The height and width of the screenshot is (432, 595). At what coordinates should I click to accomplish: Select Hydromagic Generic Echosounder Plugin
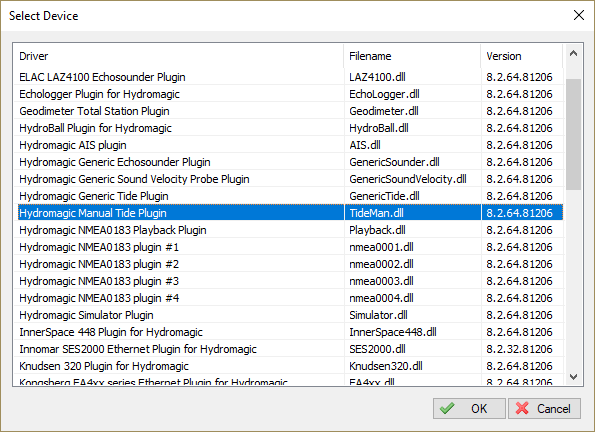click(x=115, y=162)
